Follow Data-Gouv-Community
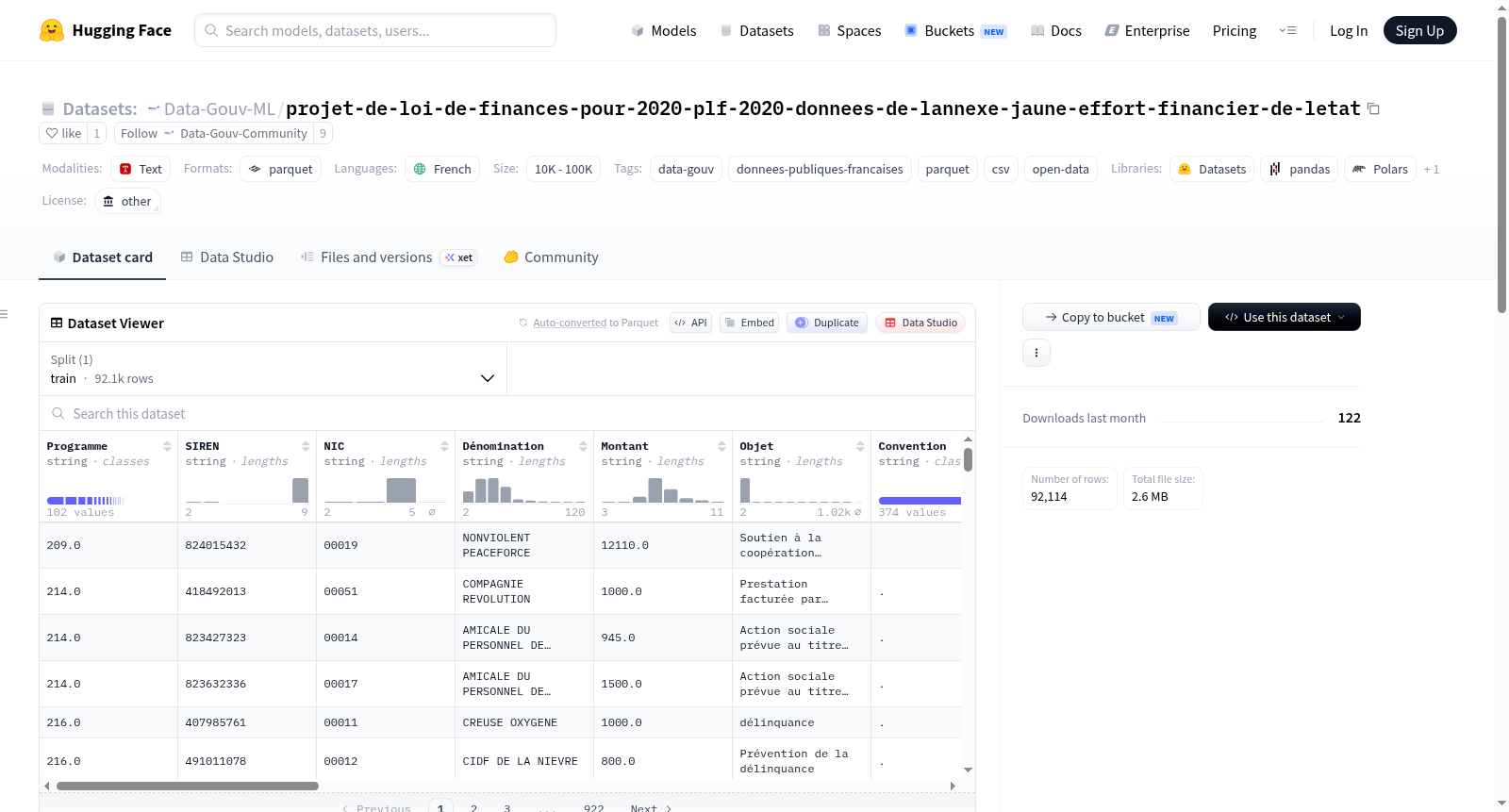The width and height of the screenshot is (1509, 812). click(213, 133)
